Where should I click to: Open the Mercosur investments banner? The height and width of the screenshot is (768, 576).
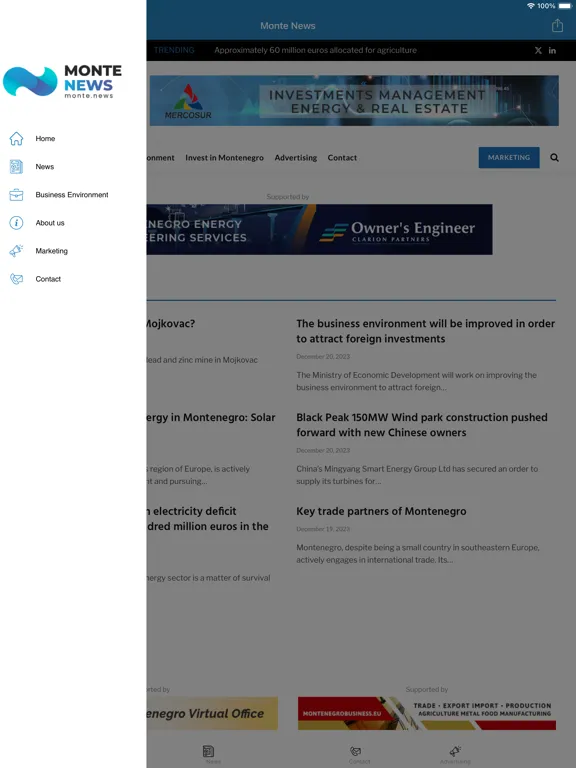[x=354, y=100]
